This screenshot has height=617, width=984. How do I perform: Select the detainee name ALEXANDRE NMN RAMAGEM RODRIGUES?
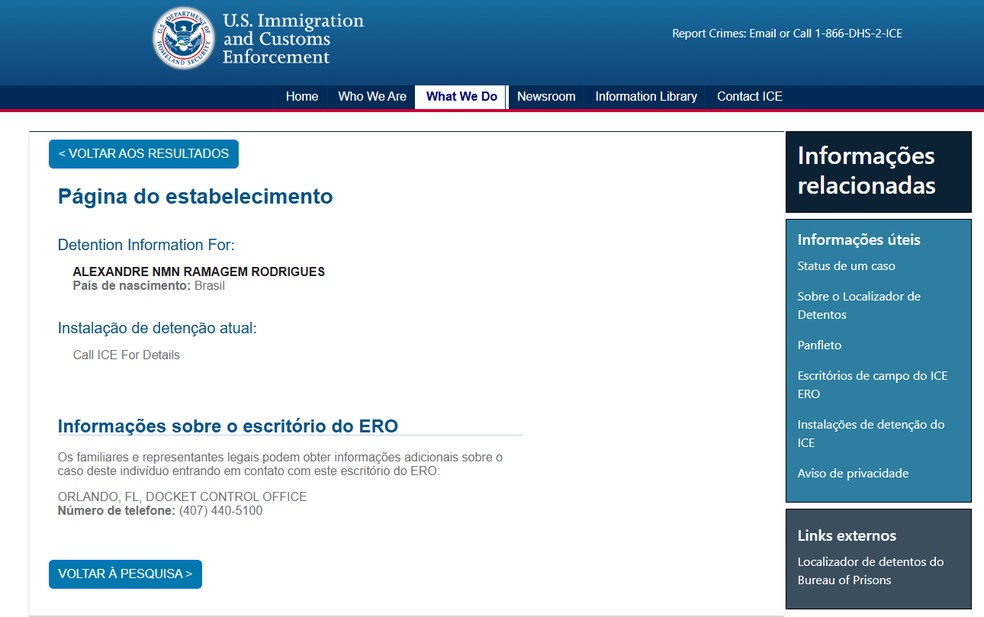(197, 271)
